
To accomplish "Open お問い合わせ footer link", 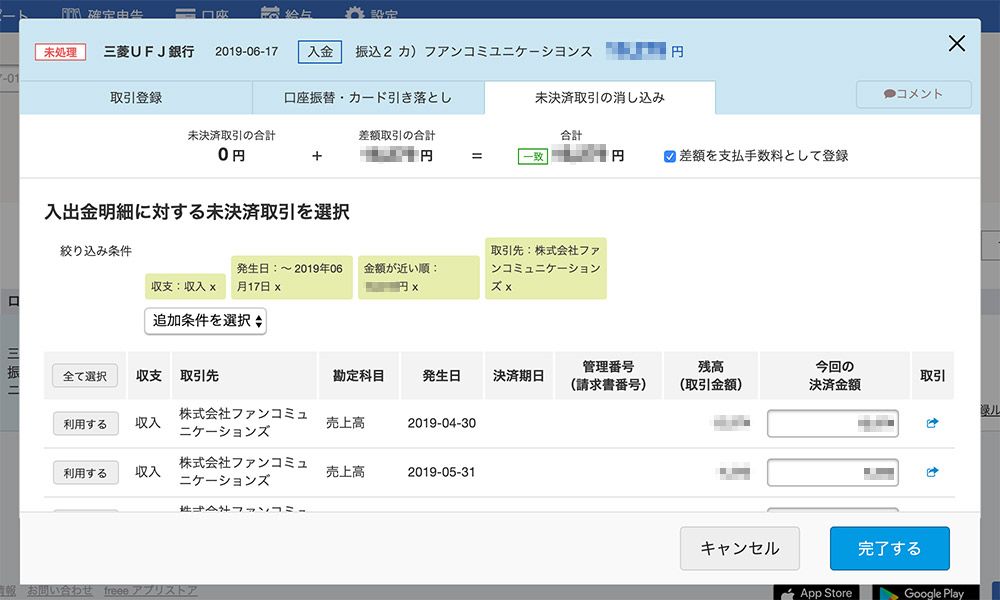I will 60,591.
